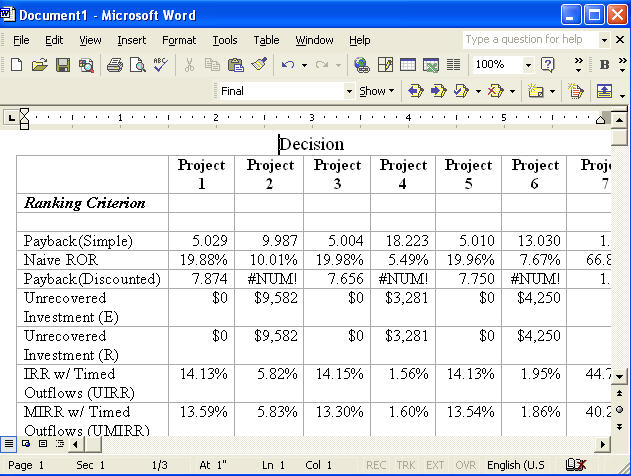Open the Show dropdown on reviewing toolbar
The height and width of the screenshot is (476, 631).
pos(376,91)
